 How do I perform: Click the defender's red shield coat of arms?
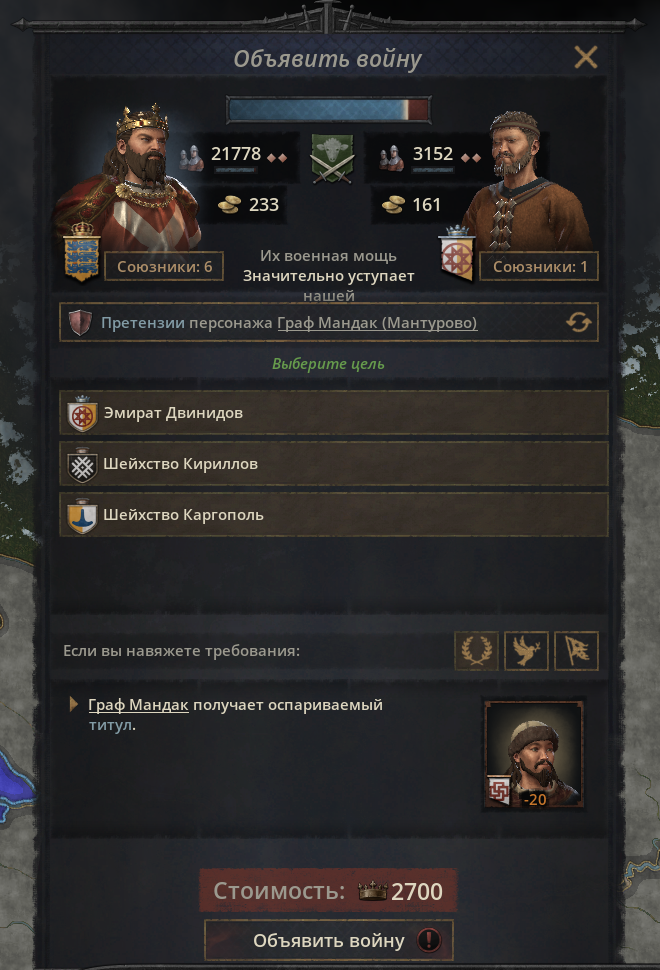[x=457, y=254]
